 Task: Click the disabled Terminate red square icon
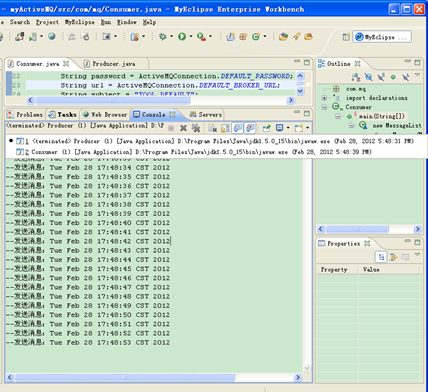pyautogui.click(x=171, y=128)
